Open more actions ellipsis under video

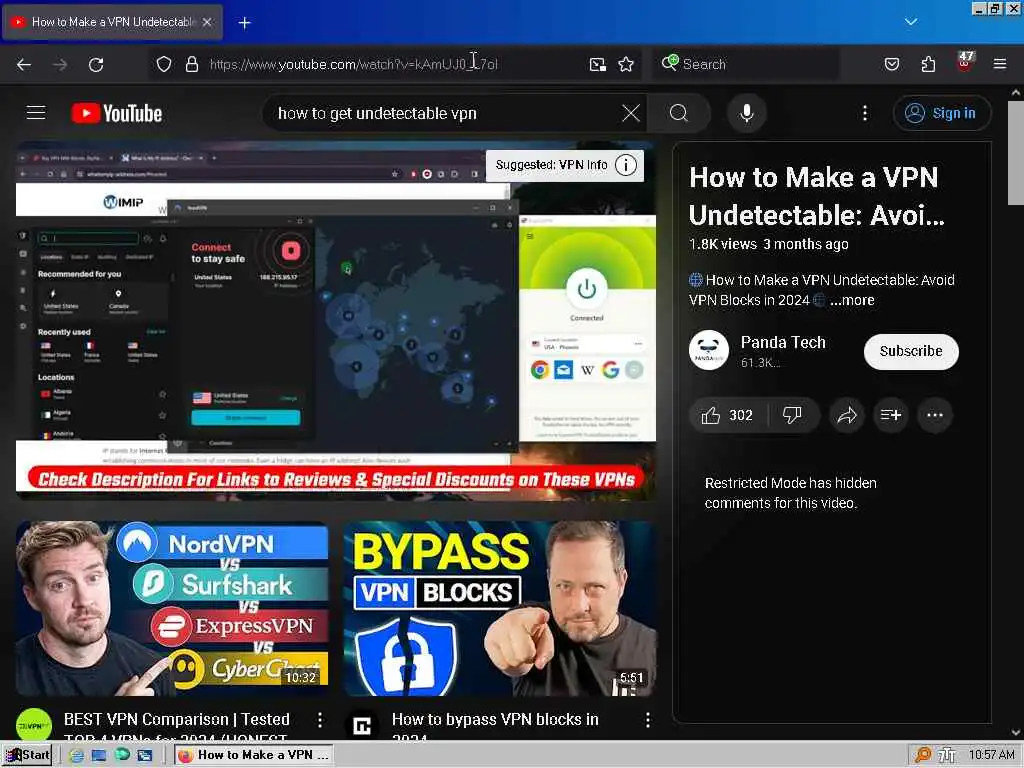[x=935, y=415]
